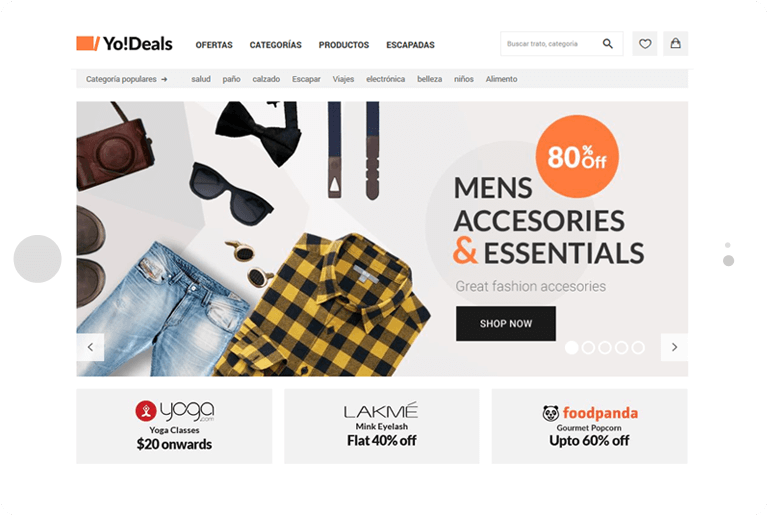This screenshot has width=768, height=516.
Task: Advance to next banner slide arrow
Action: click(x=674, y=347)
